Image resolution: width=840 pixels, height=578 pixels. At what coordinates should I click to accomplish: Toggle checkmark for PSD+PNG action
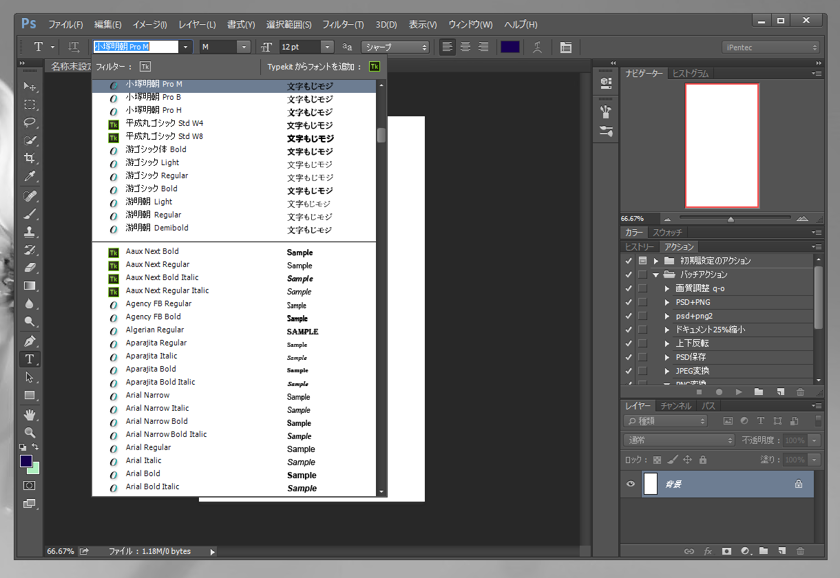(628, 302)
